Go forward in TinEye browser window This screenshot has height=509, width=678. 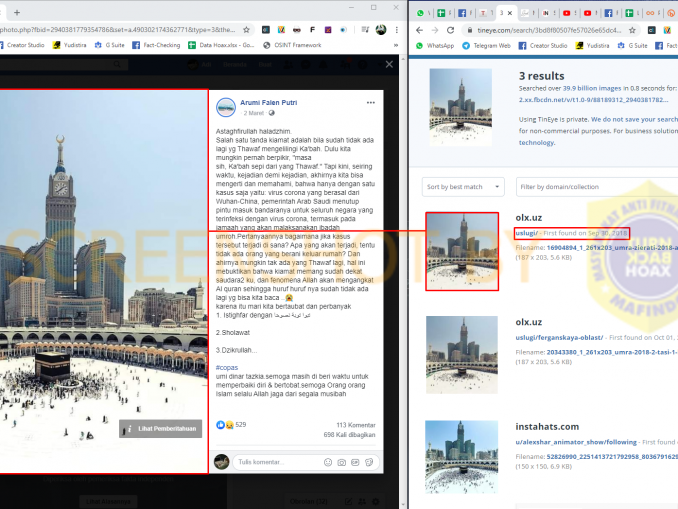click(x=435, y=30)
